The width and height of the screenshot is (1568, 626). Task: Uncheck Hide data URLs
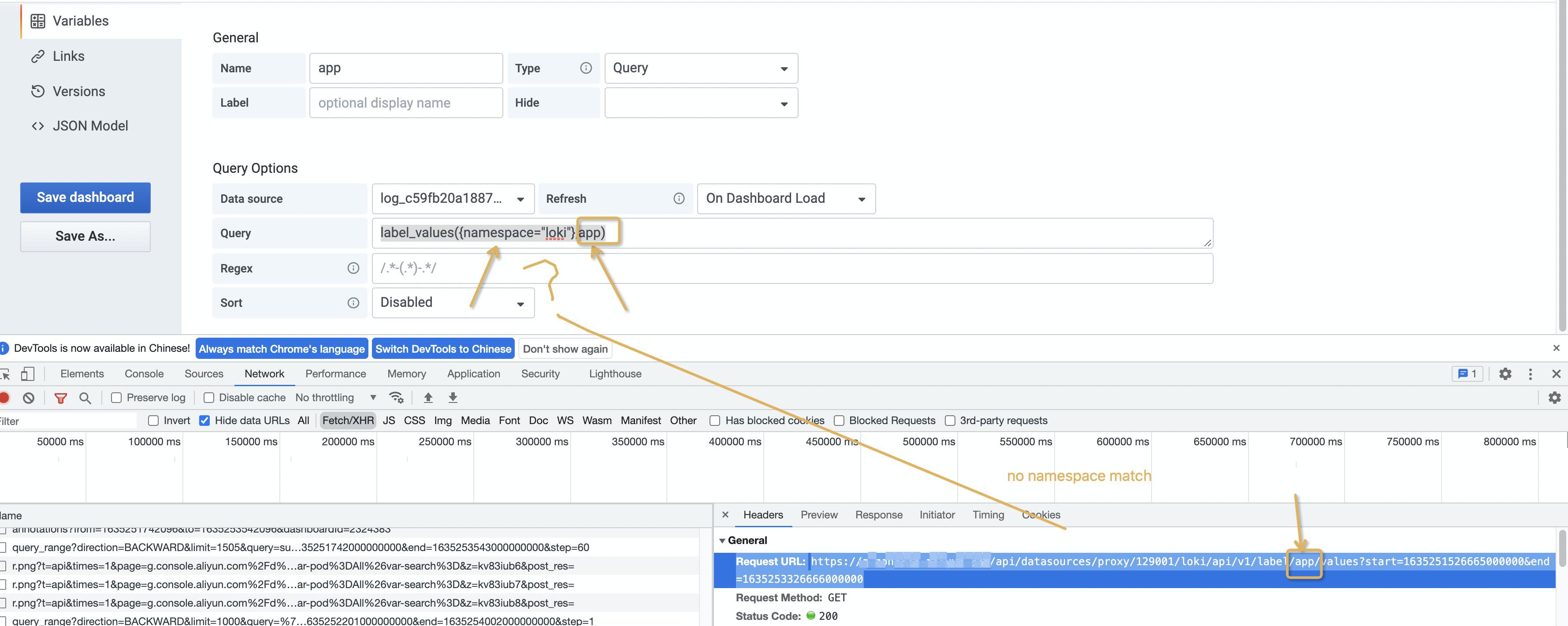point(204,420)
